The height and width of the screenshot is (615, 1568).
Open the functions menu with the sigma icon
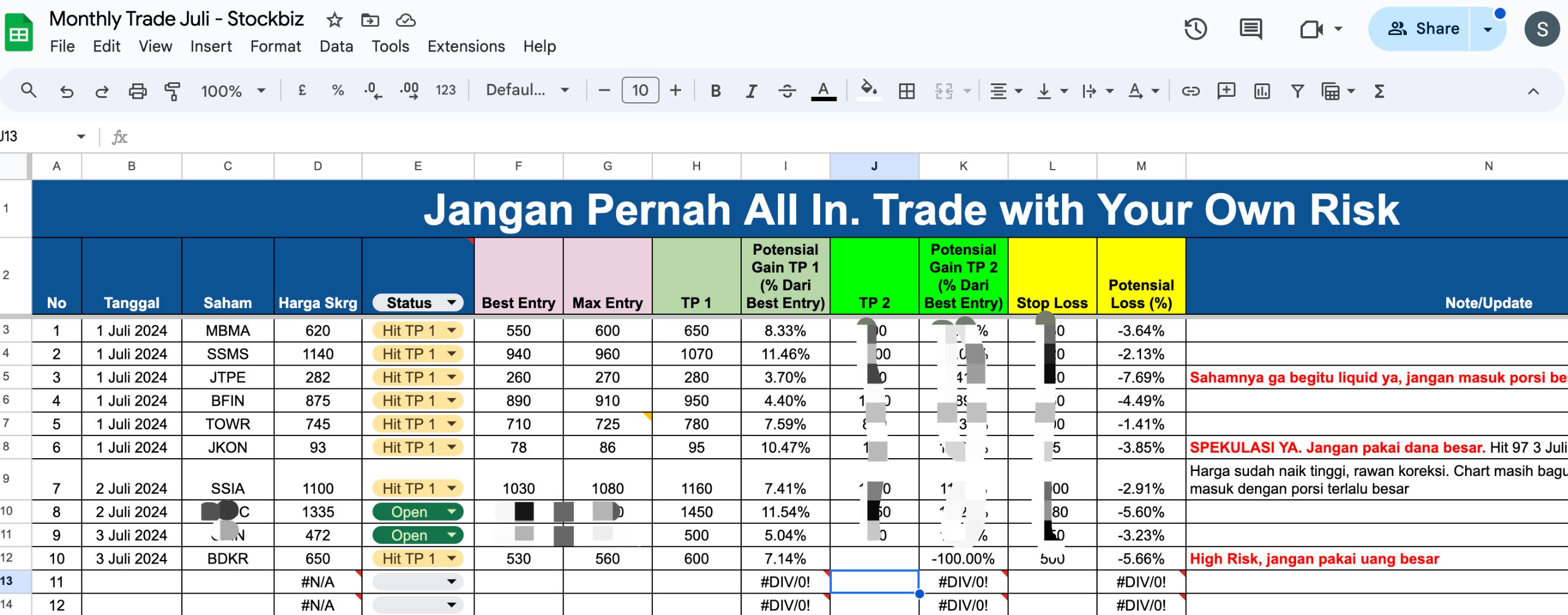[1379, 91]
